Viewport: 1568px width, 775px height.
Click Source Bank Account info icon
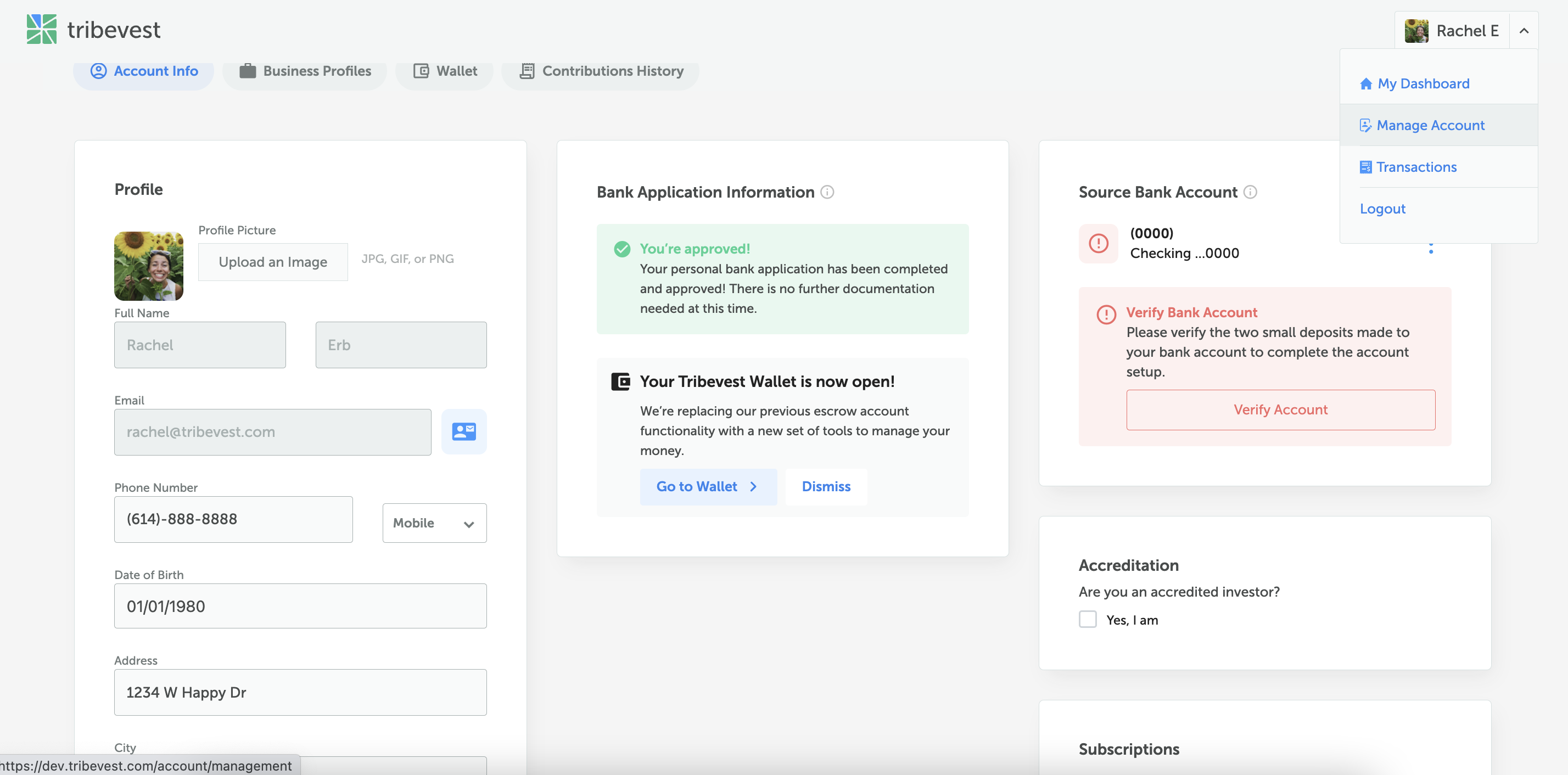click(x=1250, y=192)
